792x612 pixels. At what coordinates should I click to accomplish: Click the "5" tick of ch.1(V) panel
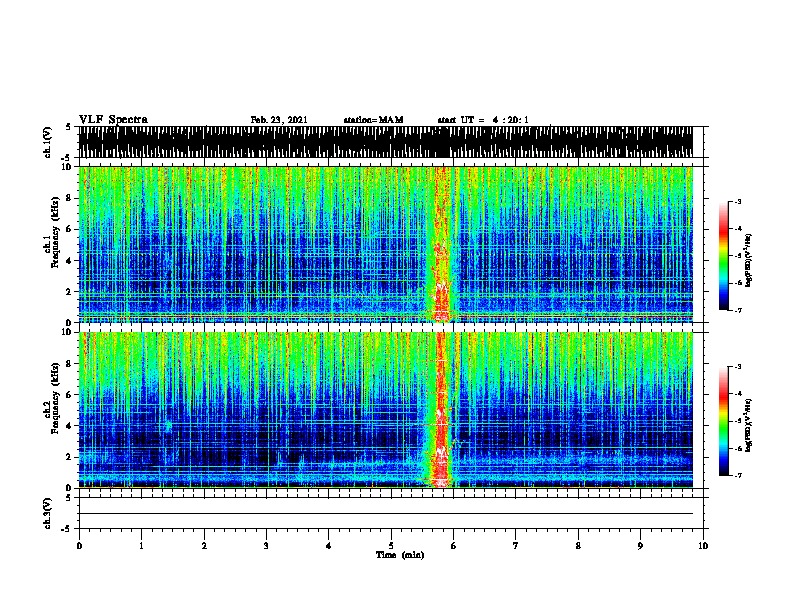pos(68,127)
